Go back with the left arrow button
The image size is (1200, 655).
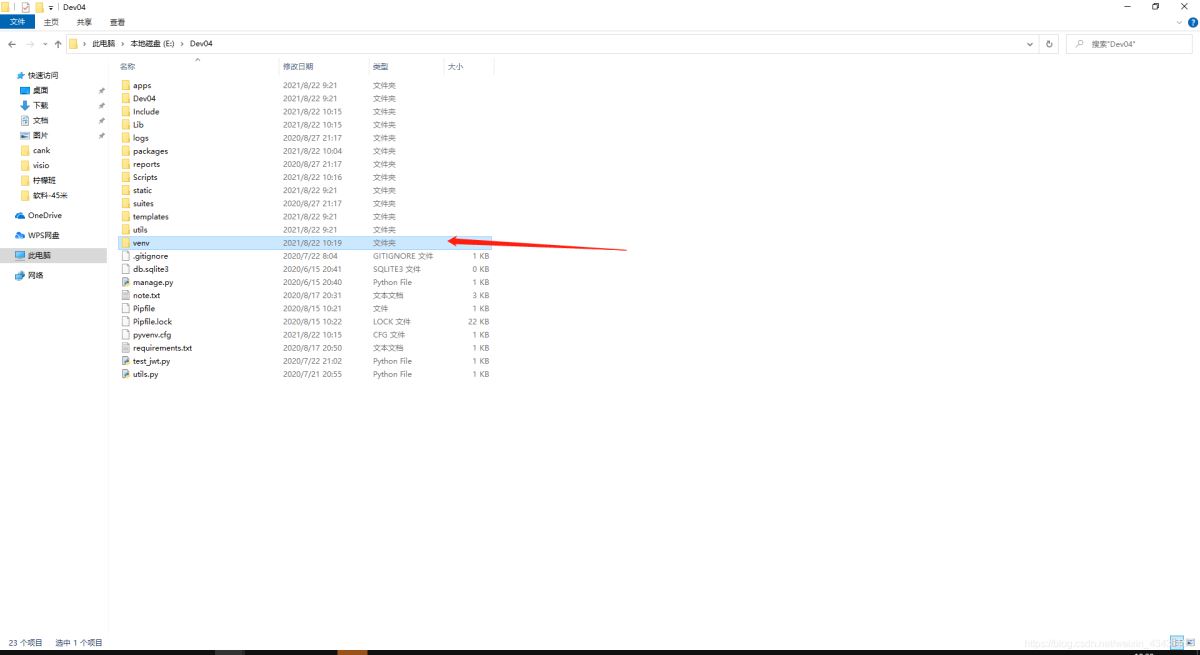tap(10, 44)
